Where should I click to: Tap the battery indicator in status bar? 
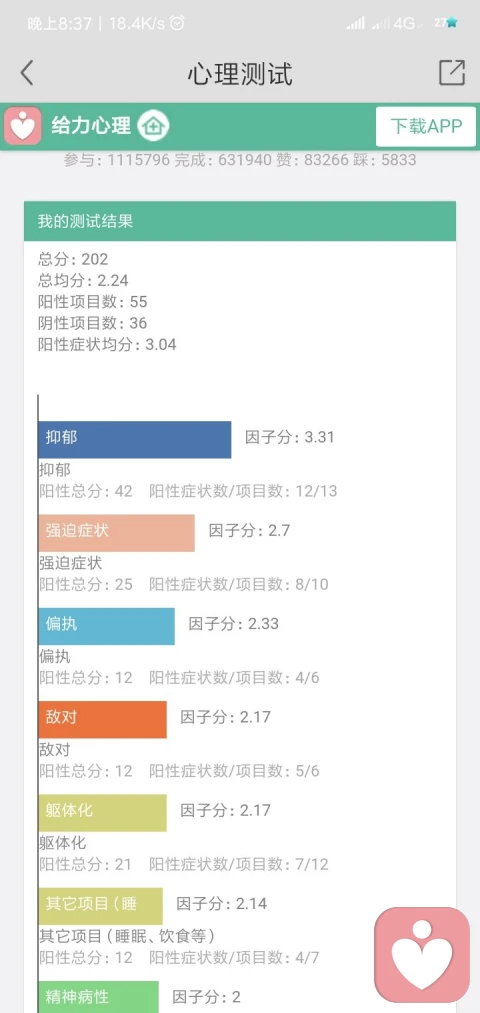point(446,23)
